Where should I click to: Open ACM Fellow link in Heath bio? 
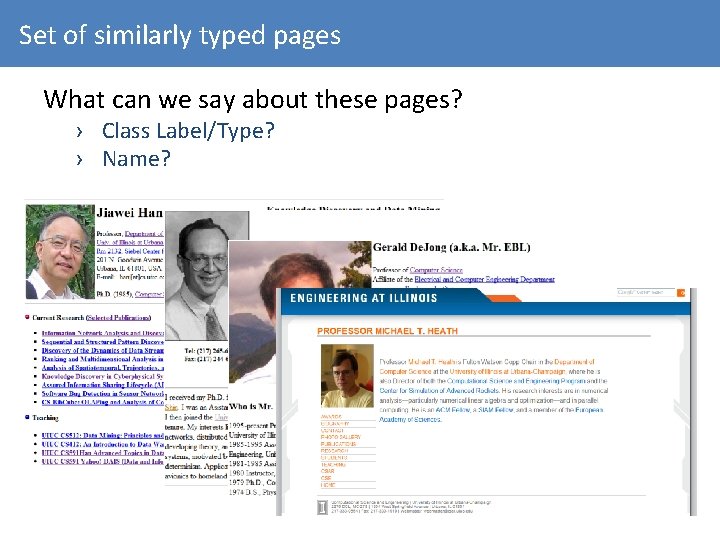point(452,410)
